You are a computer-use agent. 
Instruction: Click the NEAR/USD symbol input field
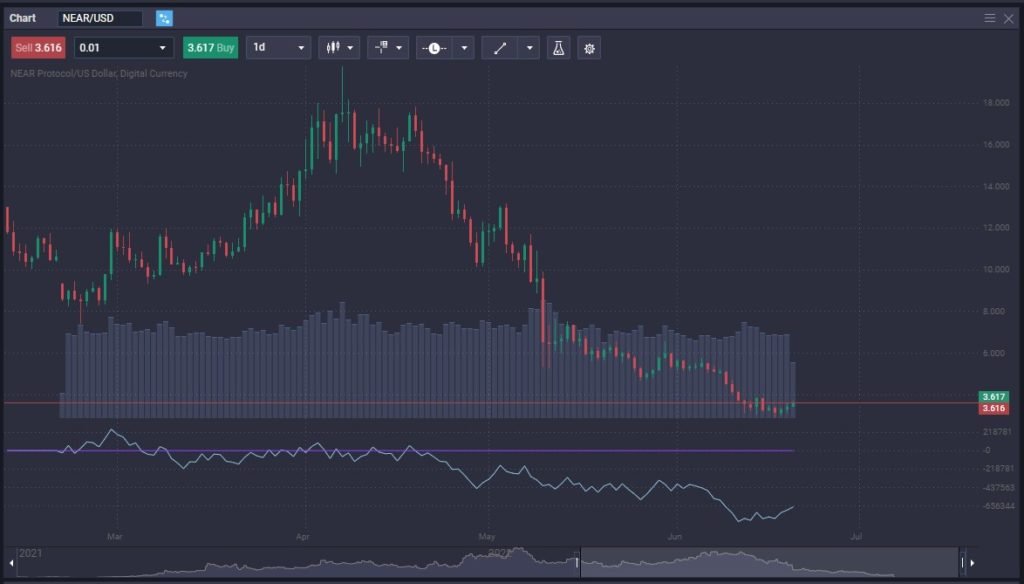point(99,18)
